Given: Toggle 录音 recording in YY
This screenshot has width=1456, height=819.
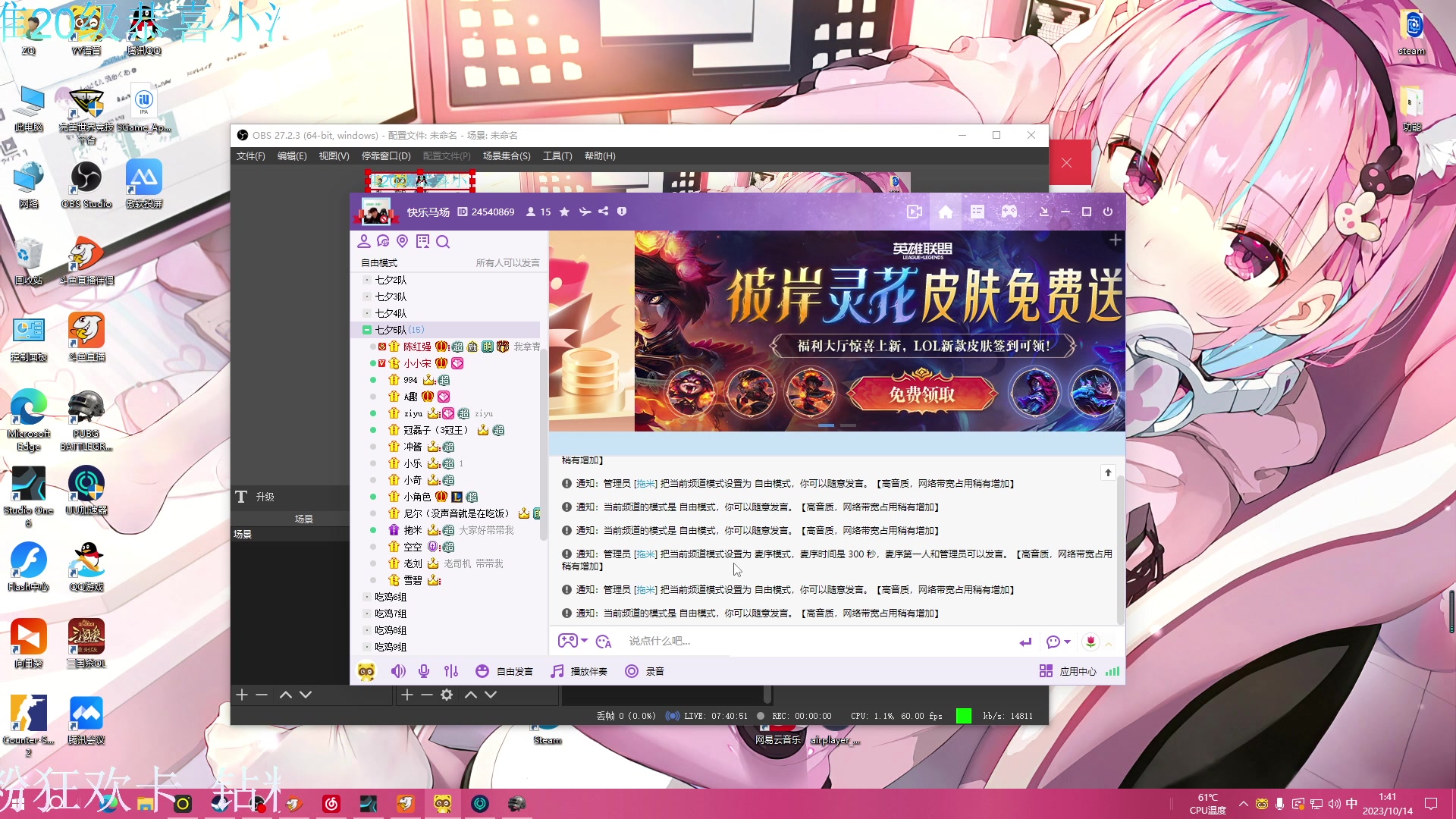Looking at the screenshot, I should [645, 671].
